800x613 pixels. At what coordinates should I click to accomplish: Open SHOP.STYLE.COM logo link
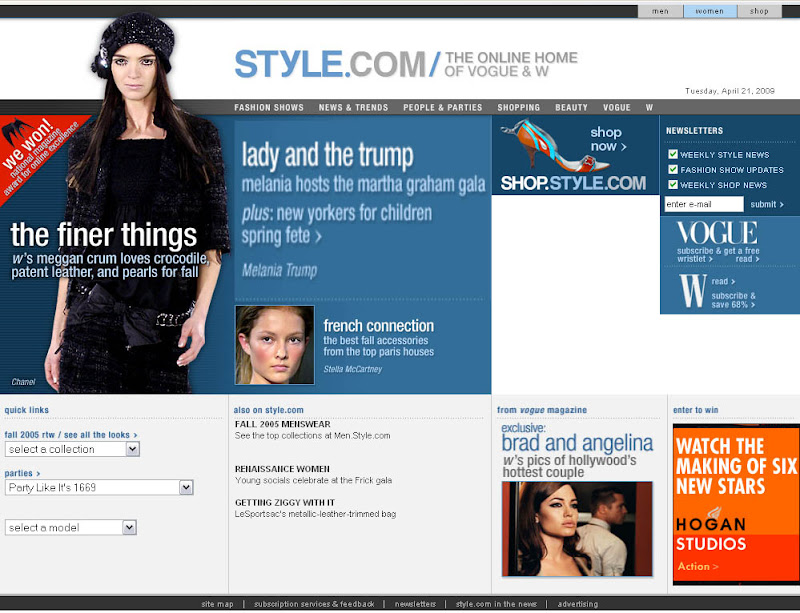tap(573, 183)
